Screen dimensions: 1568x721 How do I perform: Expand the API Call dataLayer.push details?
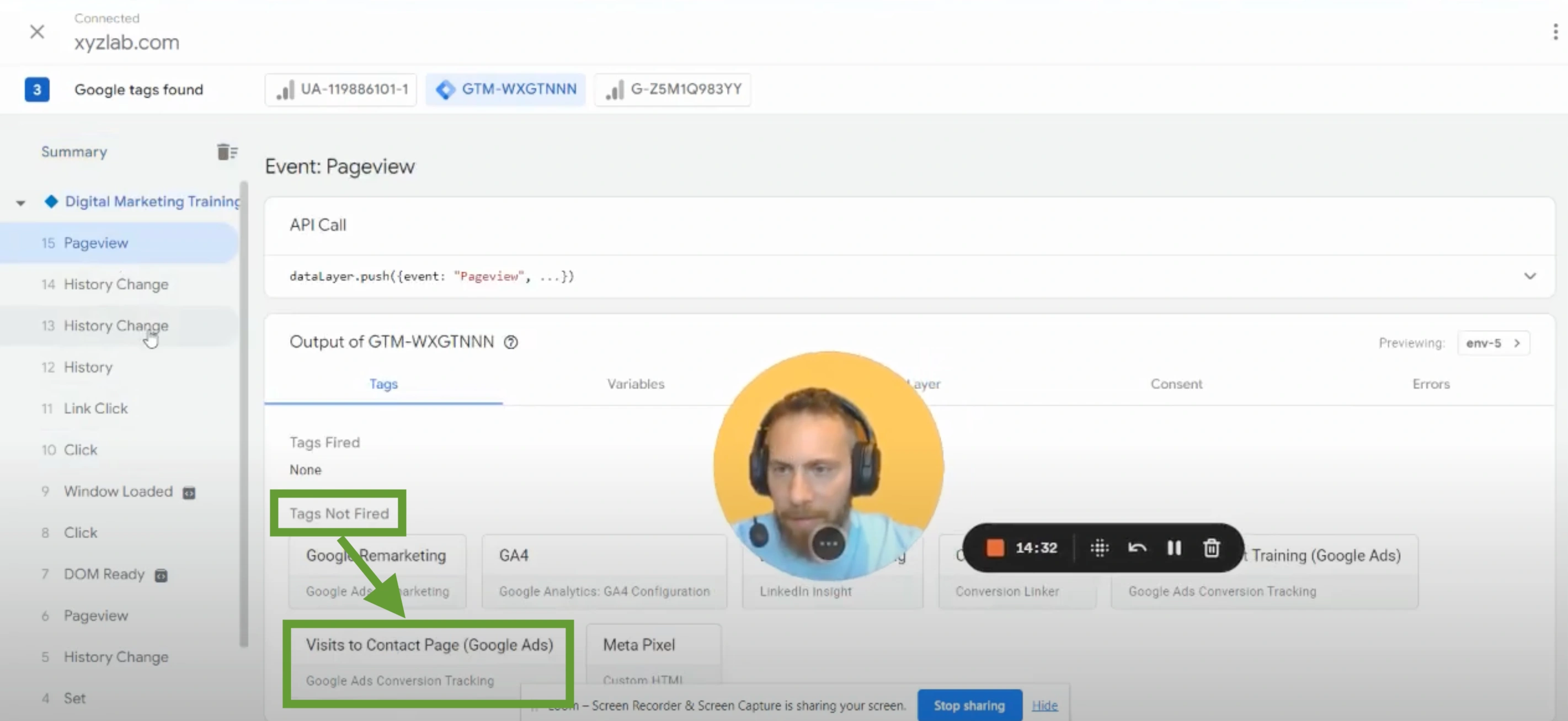(x=1529, y=276)
